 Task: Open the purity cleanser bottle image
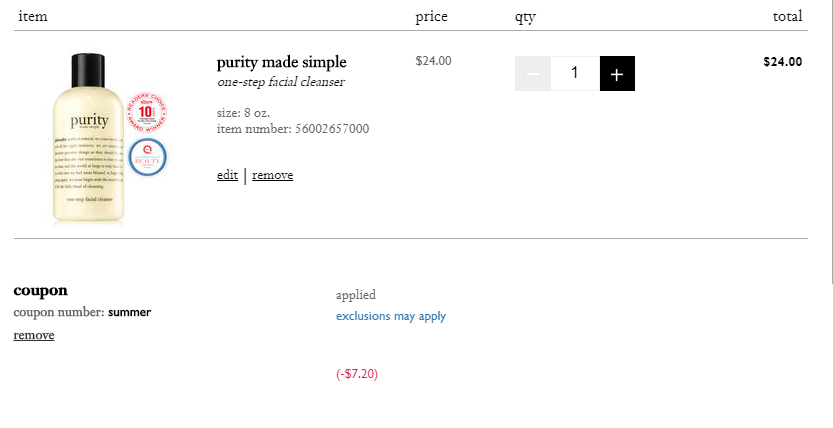[x=88, y=138]
